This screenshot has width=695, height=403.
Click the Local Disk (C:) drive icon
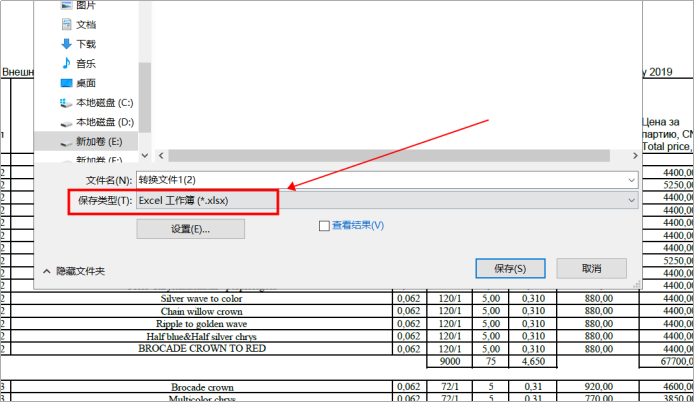(66, 103)
